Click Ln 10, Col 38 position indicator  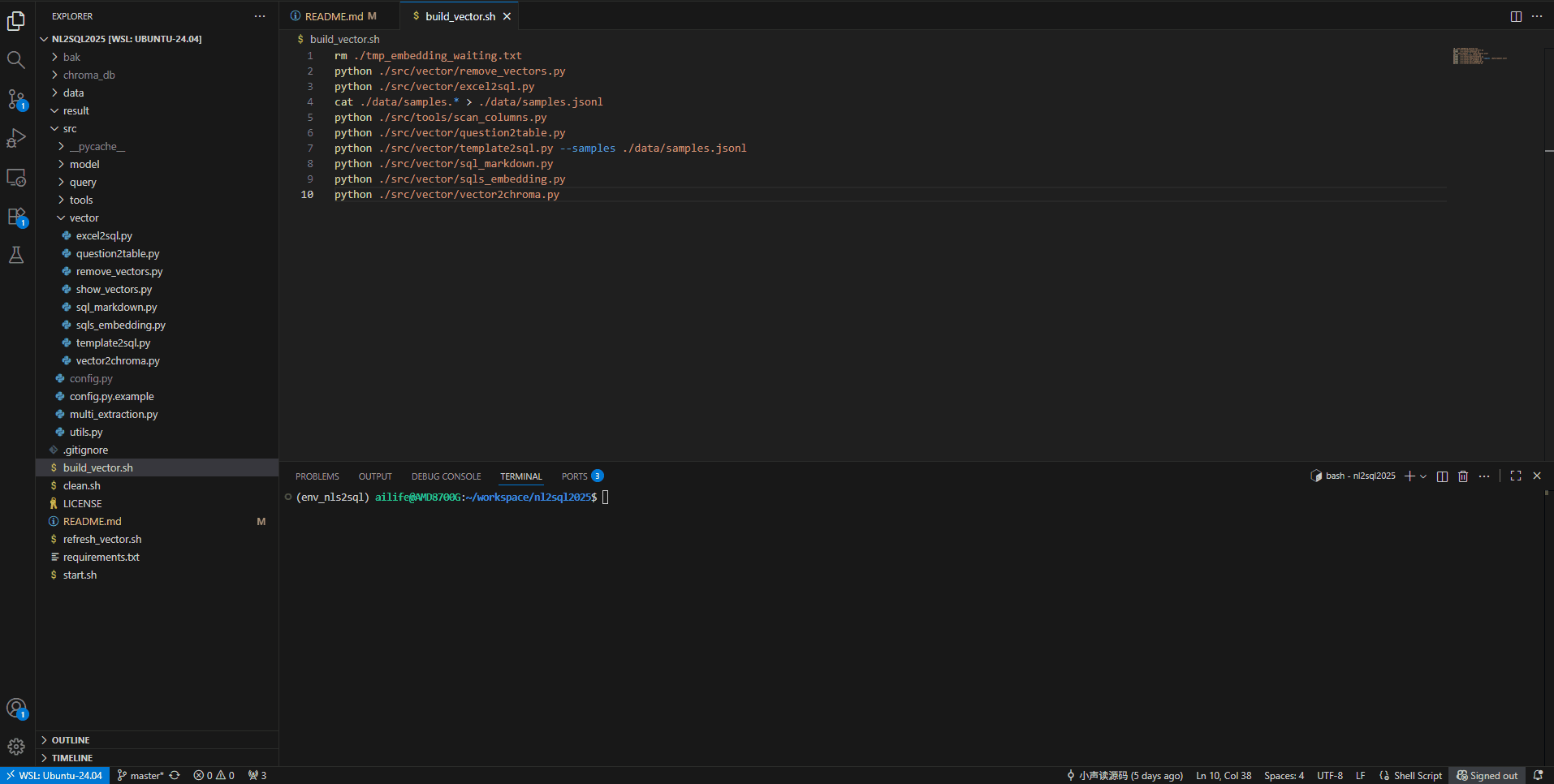point(1224,775)
